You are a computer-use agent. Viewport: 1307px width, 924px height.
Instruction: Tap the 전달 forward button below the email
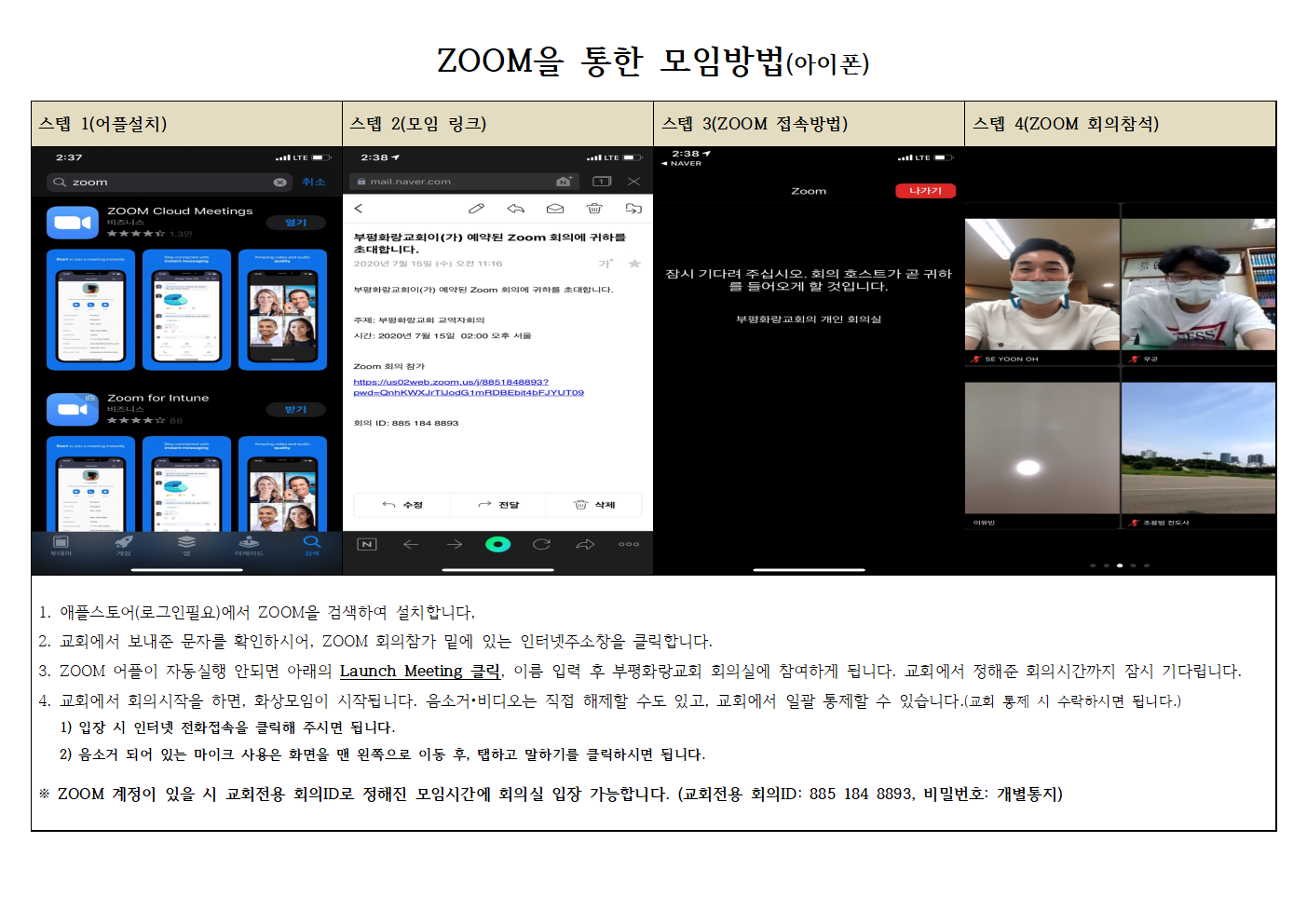coord(498,505)
